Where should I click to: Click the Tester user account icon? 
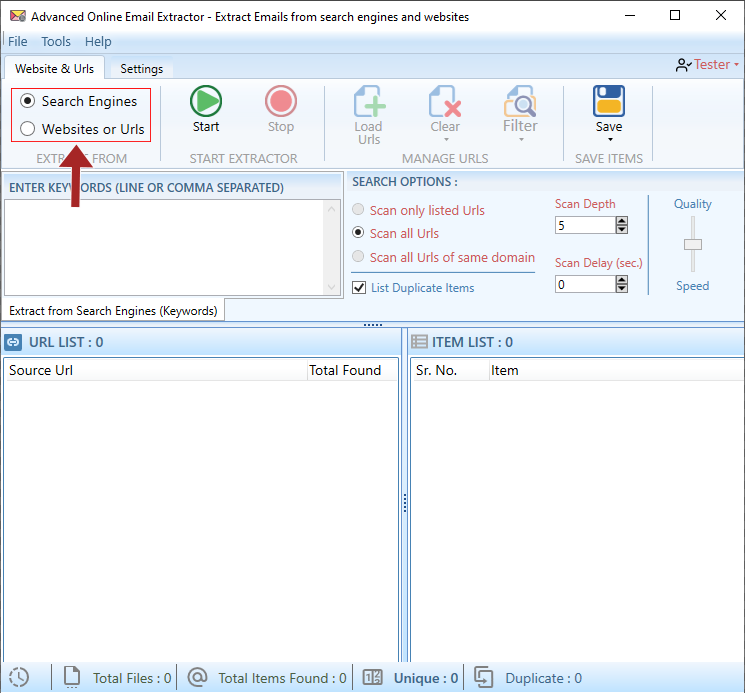683,65
